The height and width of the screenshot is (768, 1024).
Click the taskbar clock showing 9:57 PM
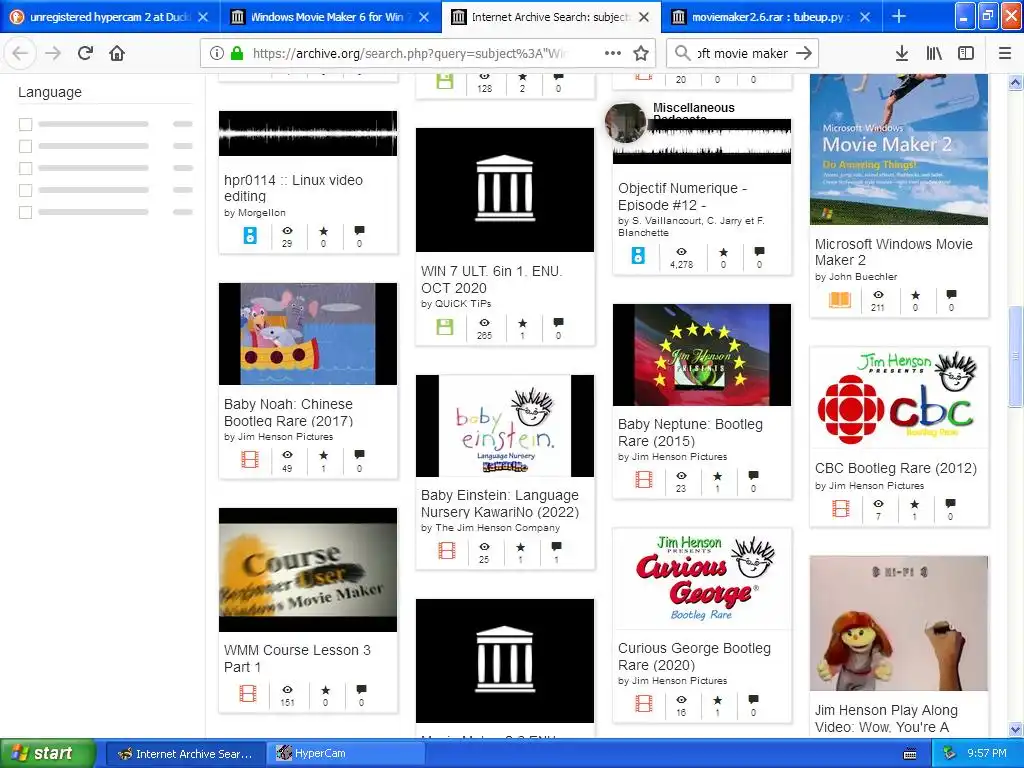tap(987, 754)
